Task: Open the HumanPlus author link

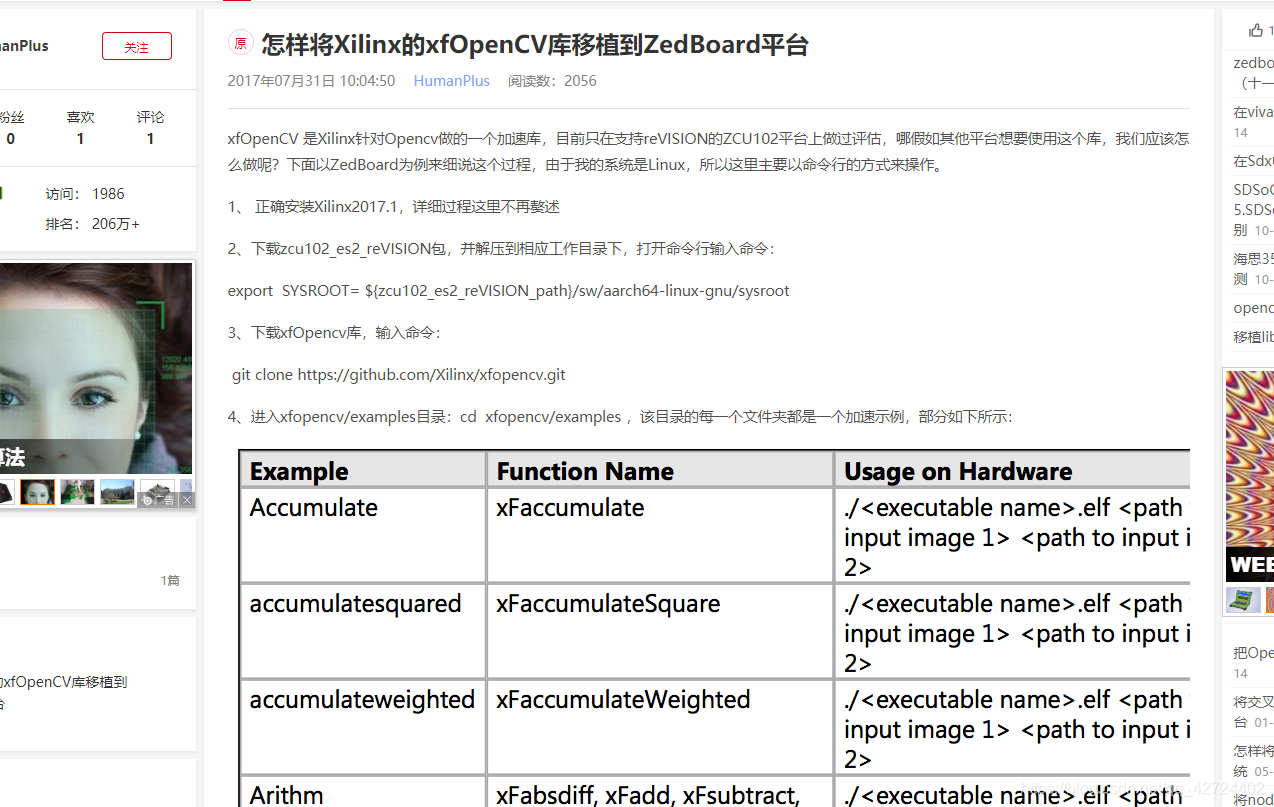Action: point(452,81)
